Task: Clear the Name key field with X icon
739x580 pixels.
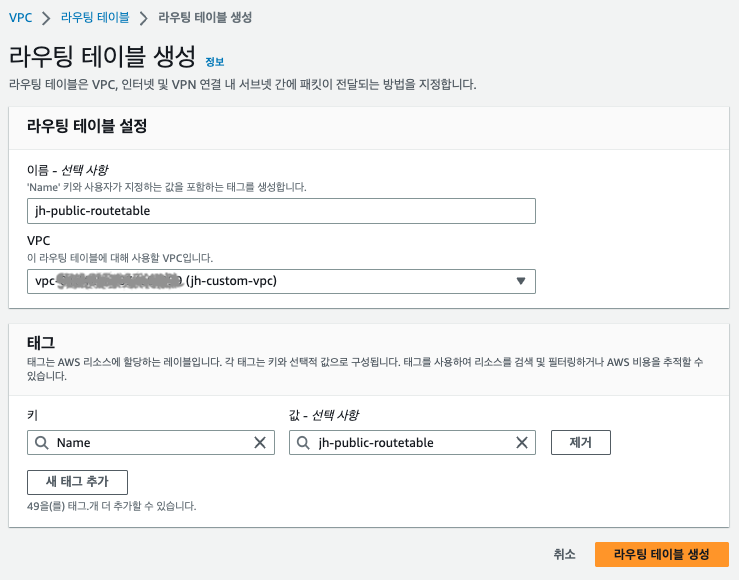Action: (x=260, y=442)
